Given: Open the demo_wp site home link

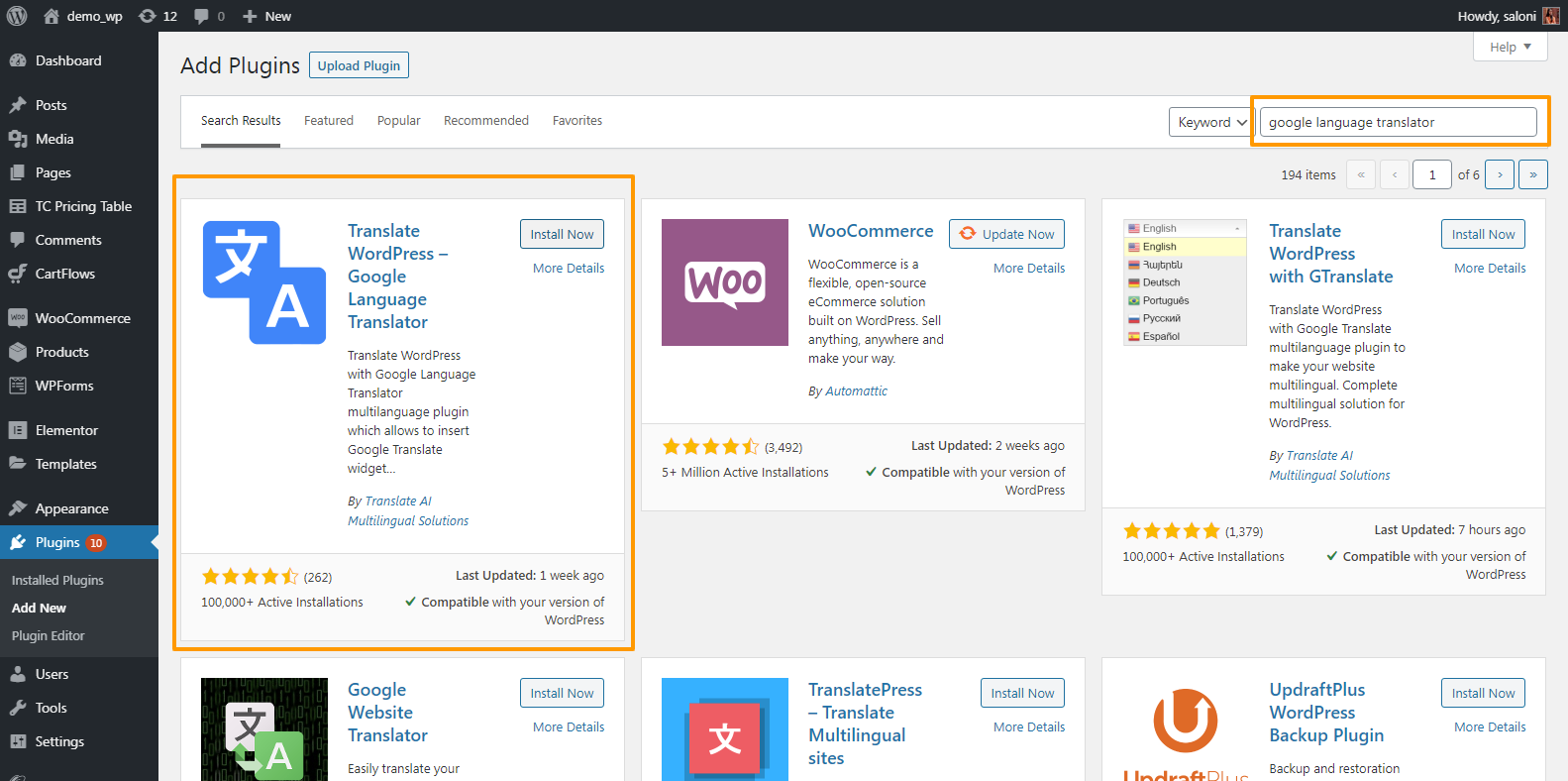Looking at the screenshot, I should (83, 16).
